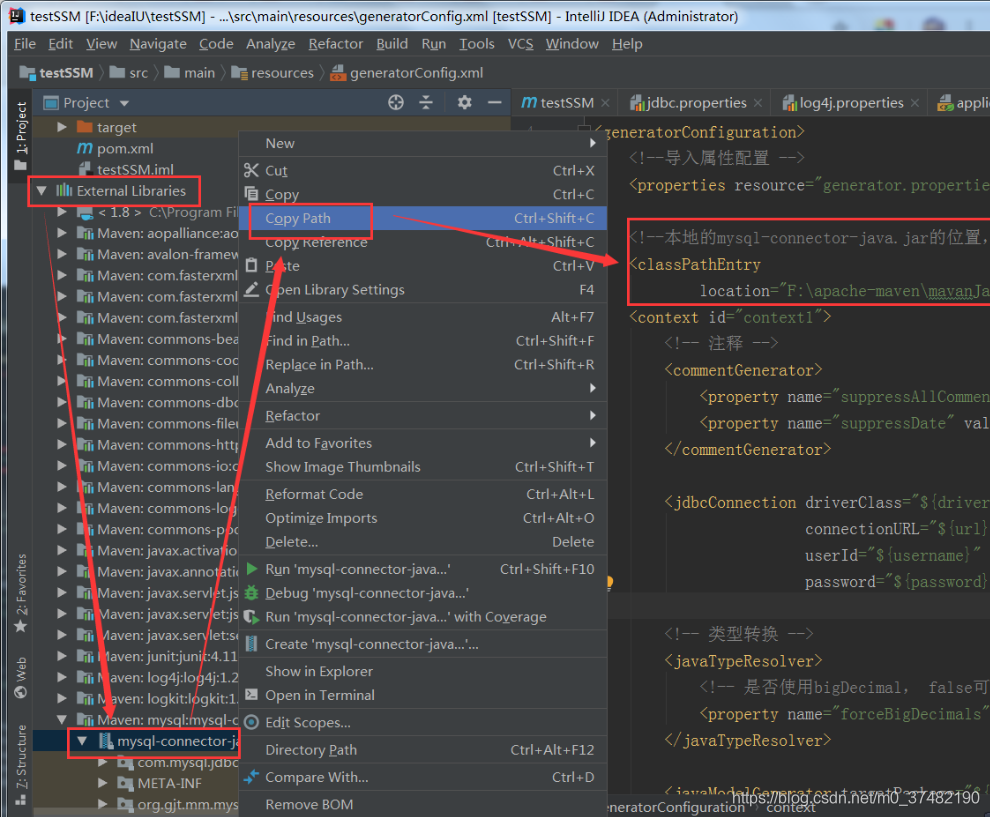
Task: Select Show in Explorer
Action: pyautogui.click(x=423, y=671)
